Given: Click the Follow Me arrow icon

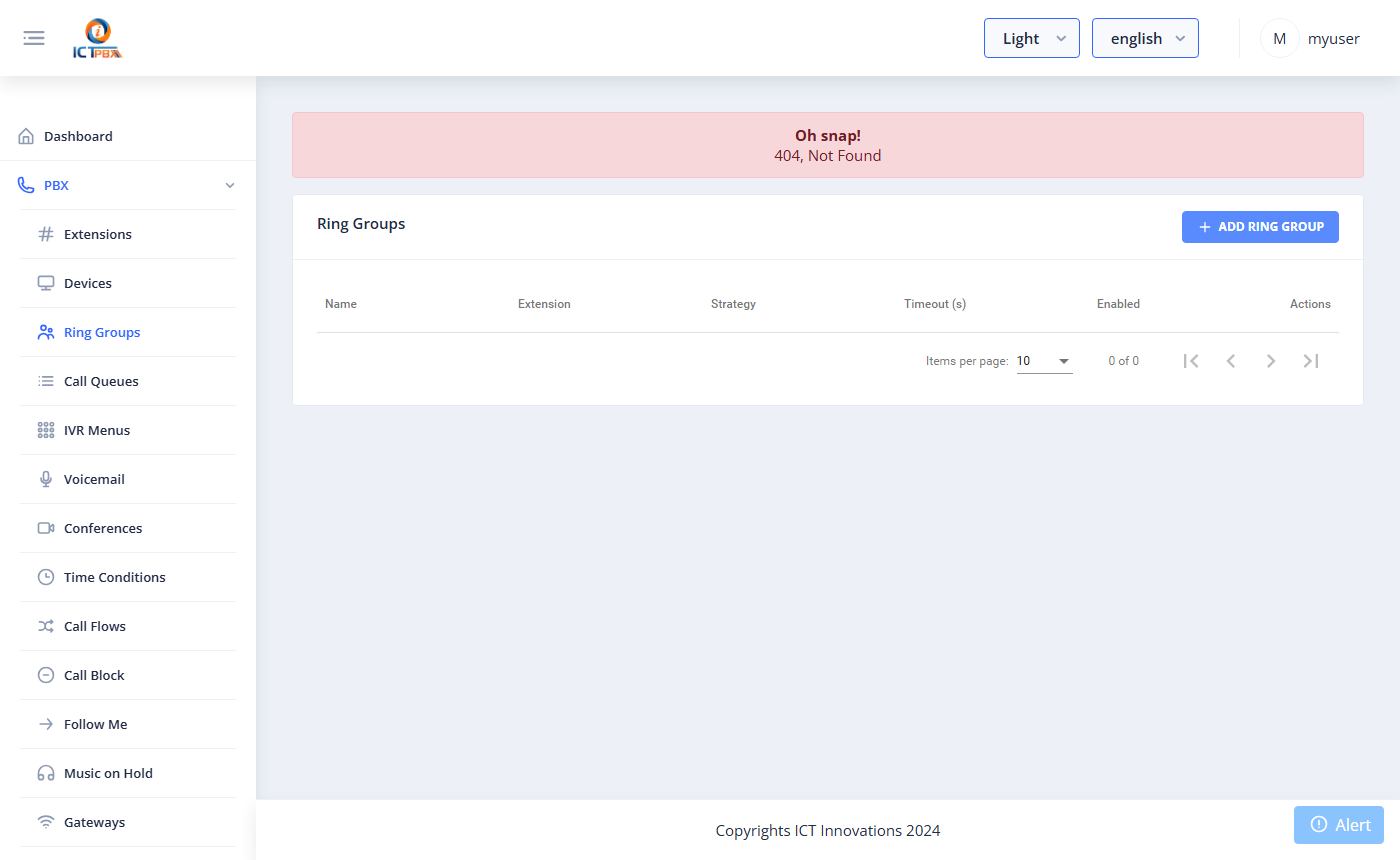Looking at the screenshot, I should point(46,724).
